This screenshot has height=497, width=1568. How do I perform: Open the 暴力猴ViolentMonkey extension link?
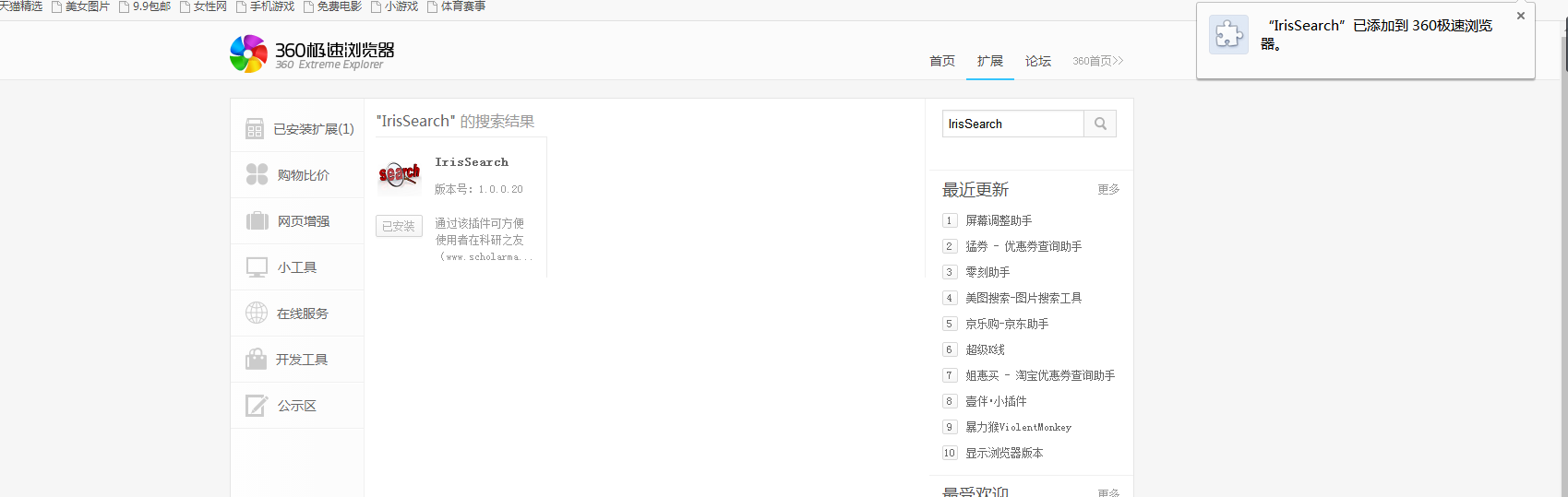click(1018, 427)
